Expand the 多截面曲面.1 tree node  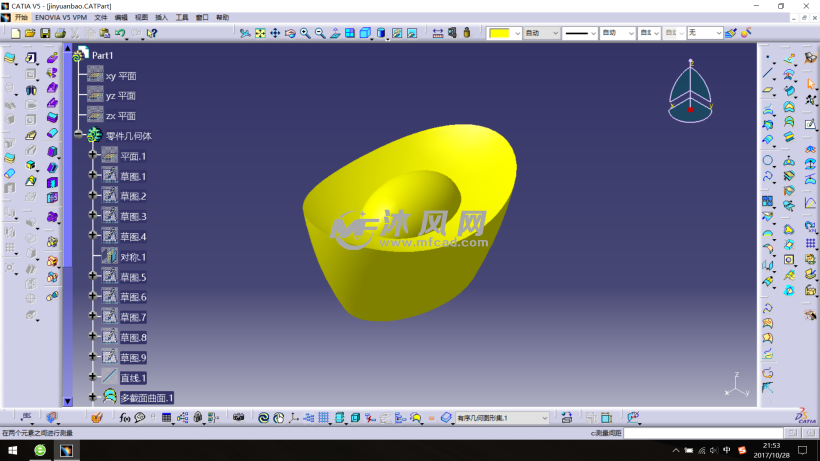(x=93, y=397)
